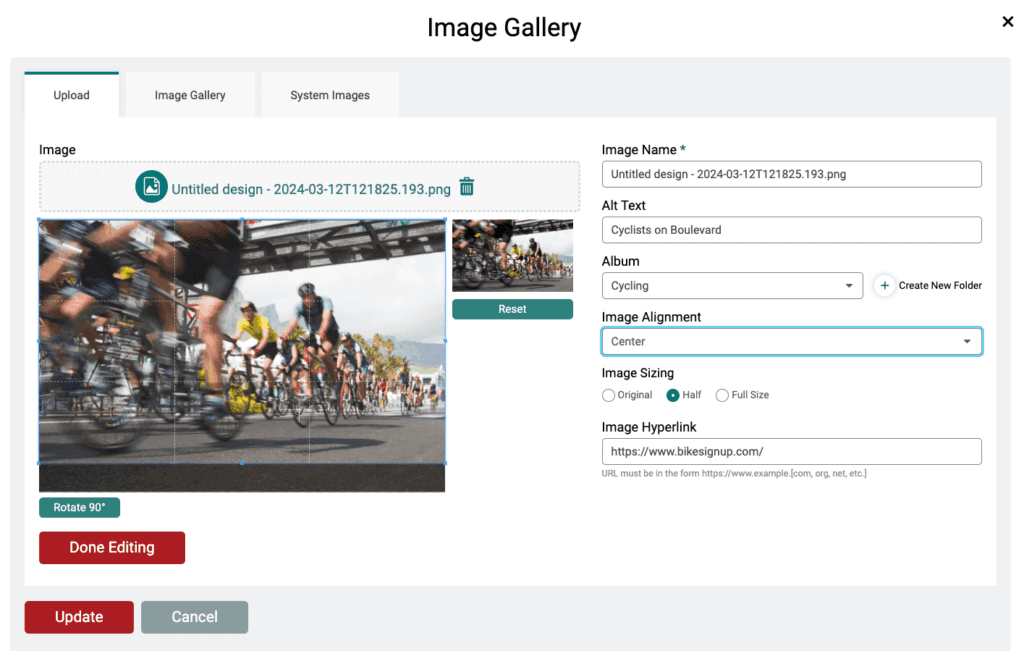
Task: Click the Image Hyperlink URL field
Action: point(791,452)
